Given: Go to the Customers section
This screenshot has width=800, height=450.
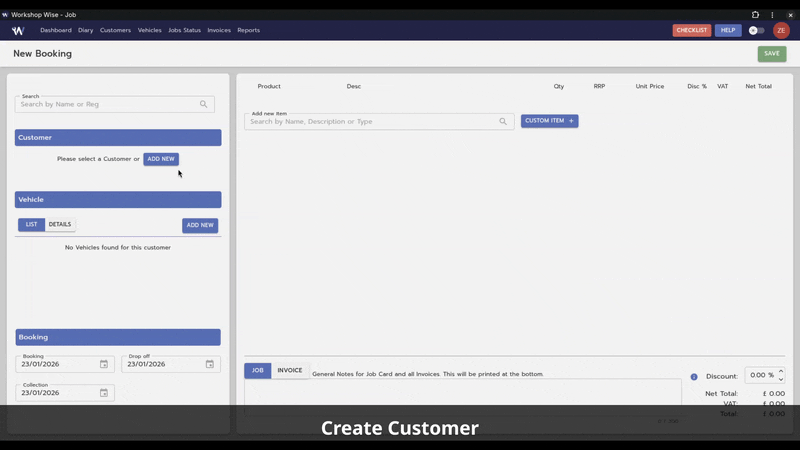Looking at the screenshot, I should pyautogui.click(x=115, y=30).
